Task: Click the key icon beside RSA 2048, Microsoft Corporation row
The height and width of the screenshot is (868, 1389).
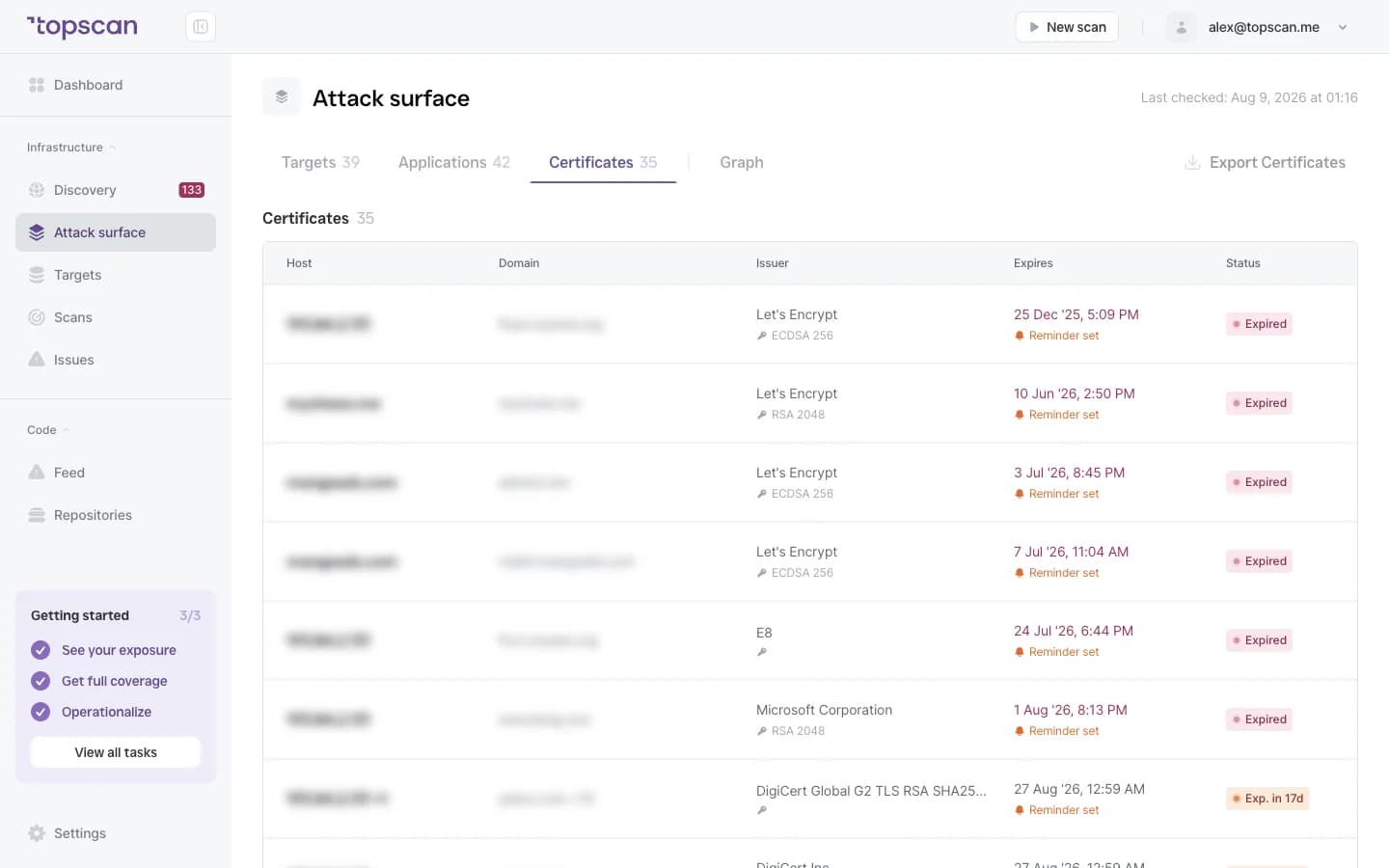Action: (x=762, y=731)
